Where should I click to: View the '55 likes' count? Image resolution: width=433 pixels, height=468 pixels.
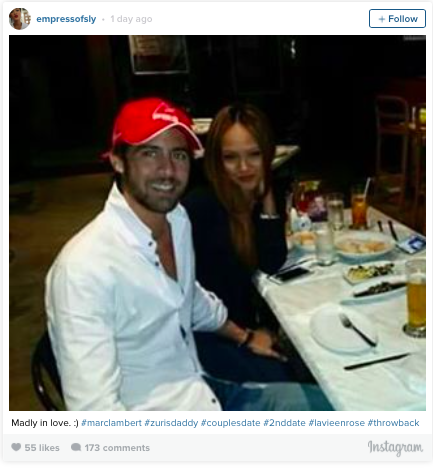[x=42, y=448]
